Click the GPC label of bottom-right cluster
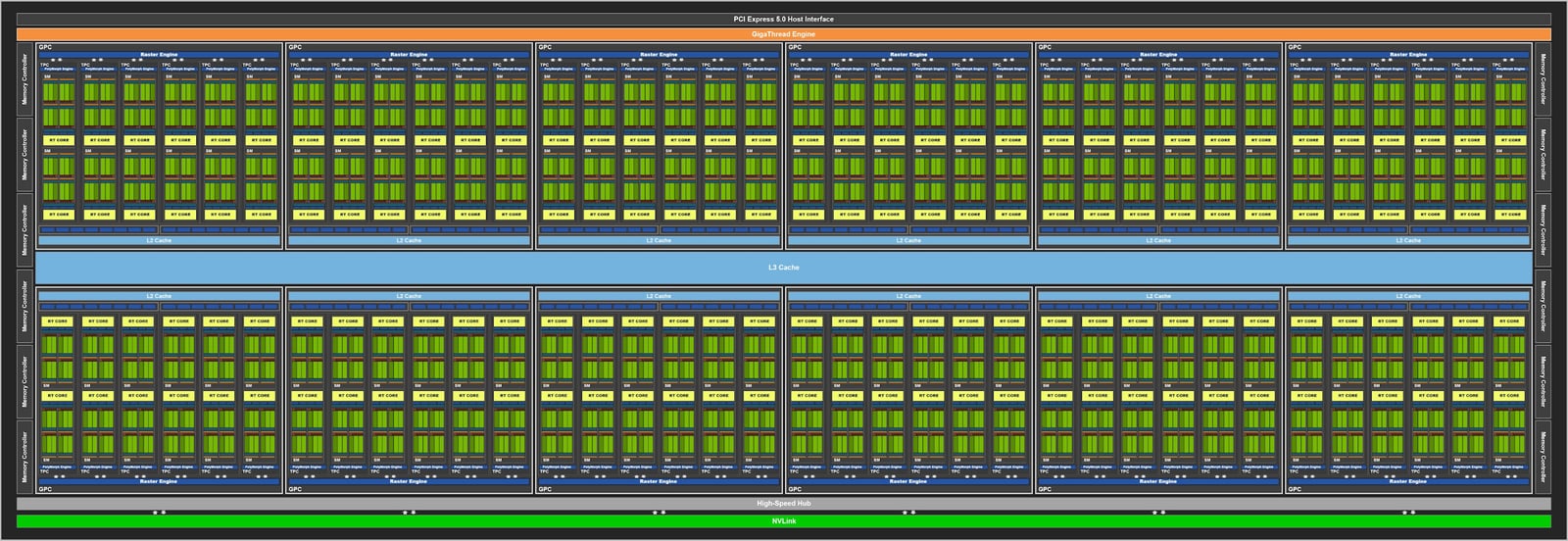This screenshot has width=1568, height=541. tap(1295, 489)
